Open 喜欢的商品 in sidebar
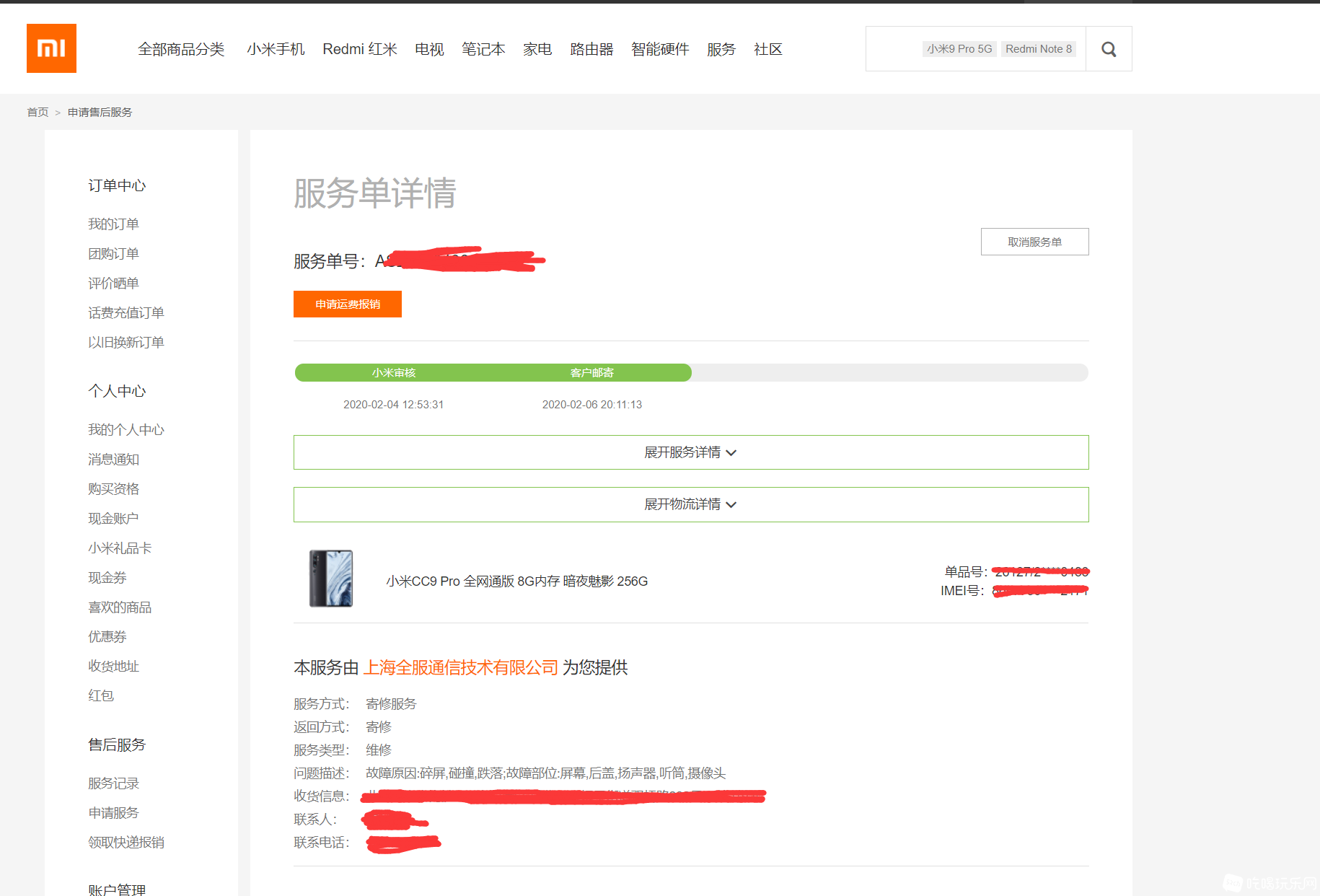Viewport: 1320px width, 896px height. 120,607
